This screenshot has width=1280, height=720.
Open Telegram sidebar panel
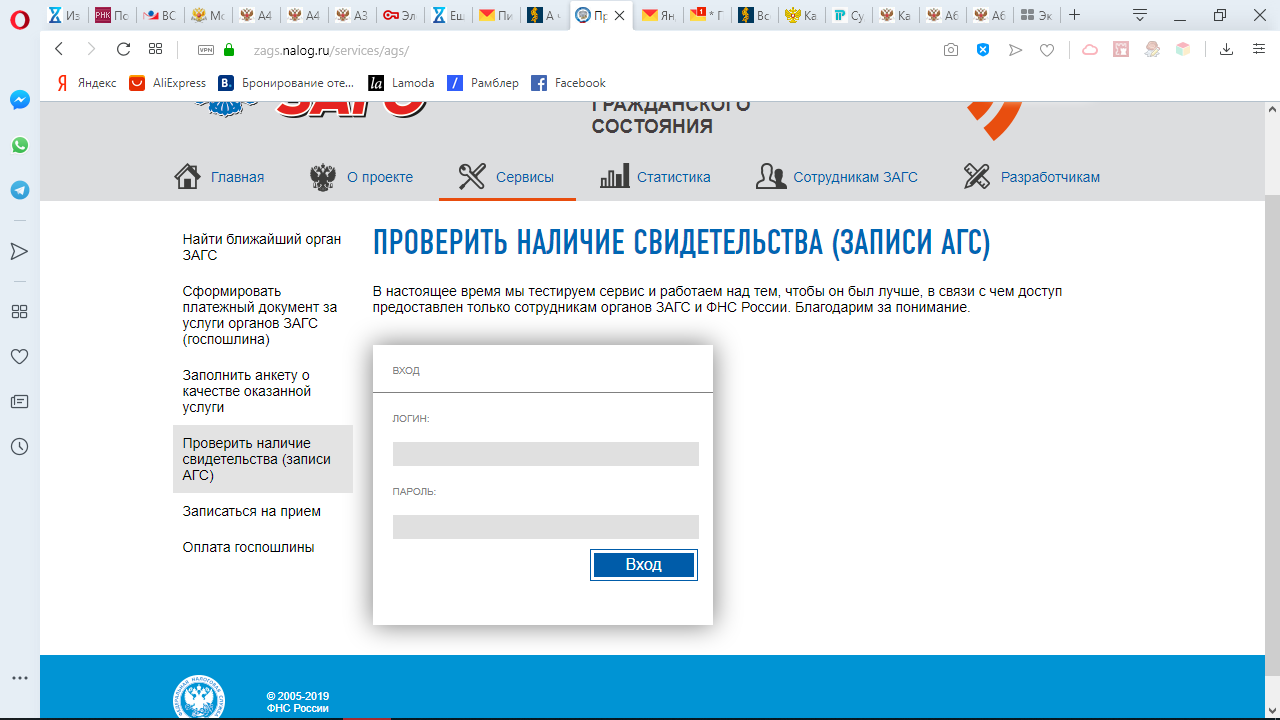[x=19, y=190]
